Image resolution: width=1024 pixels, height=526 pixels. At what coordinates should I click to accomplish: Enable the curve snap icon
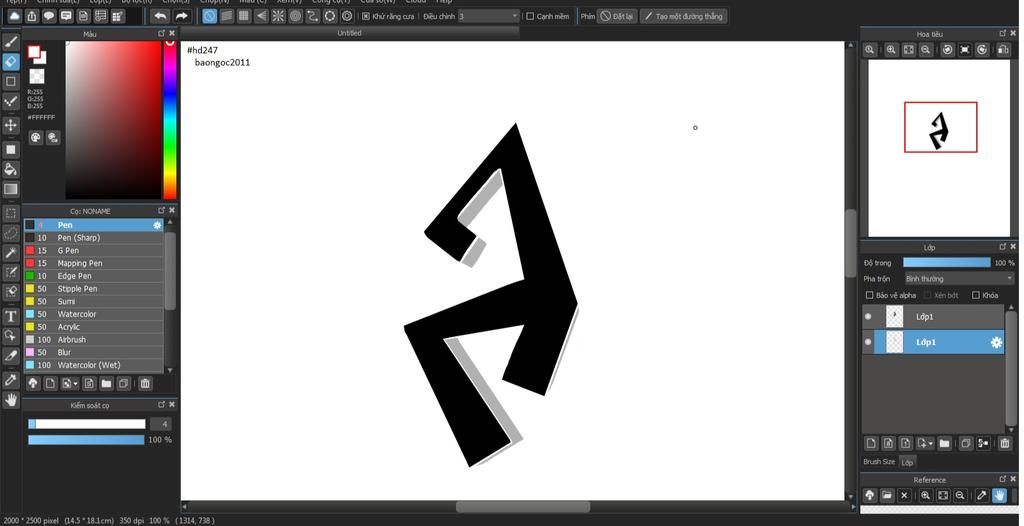pyautogui.click(x=313, y=16)
